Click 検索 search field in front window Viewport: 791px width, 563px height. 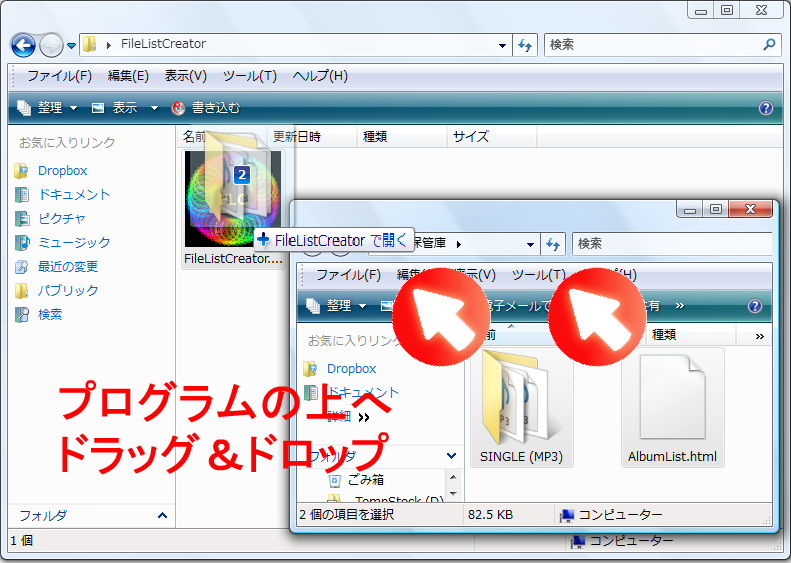(x=672, y=244)
